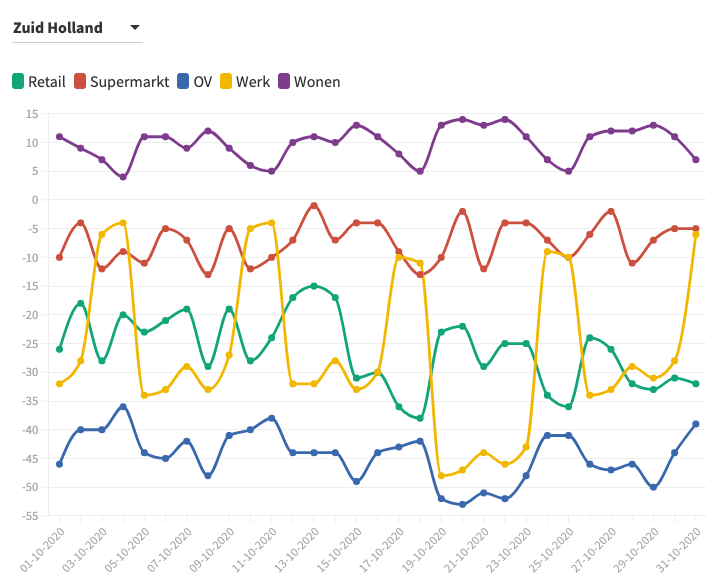
Task: Click the red Supermarkt legend swatch
Action: [80, 82]
